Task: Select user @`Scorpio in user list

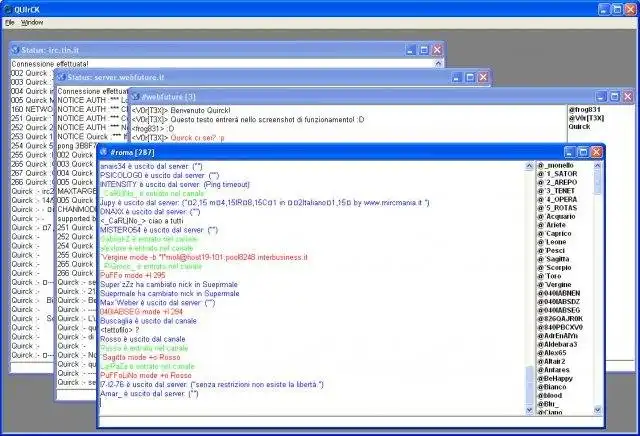Action: tap(554, 268)
